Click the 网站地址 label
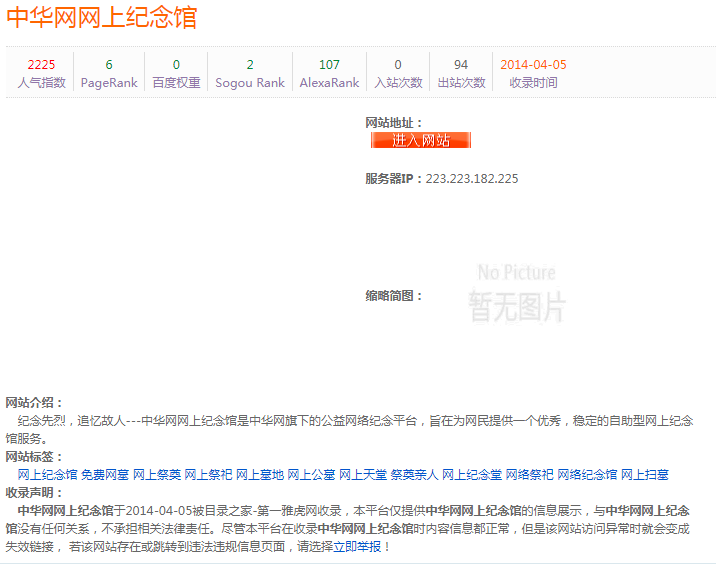The width and height of the screenshot is (716, 565). [x=394, y=123]
